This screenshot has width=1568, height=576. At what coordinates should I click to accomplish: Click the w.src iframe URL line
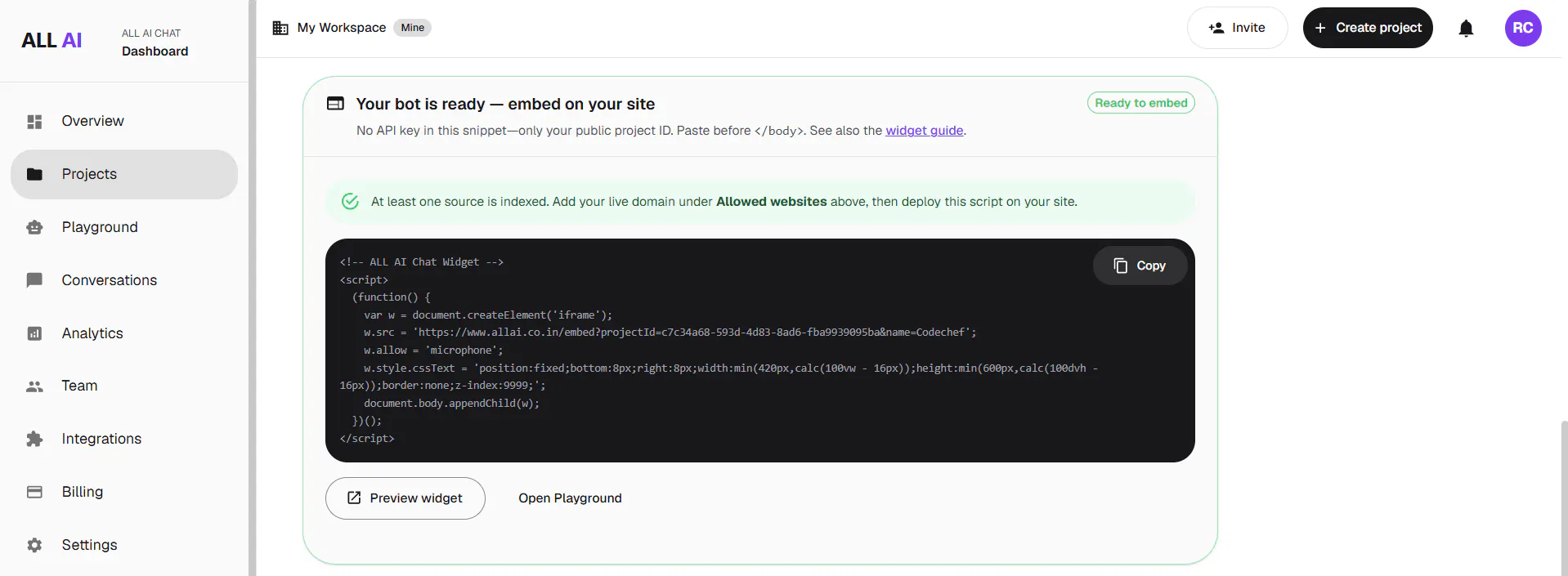coord(670,333)
